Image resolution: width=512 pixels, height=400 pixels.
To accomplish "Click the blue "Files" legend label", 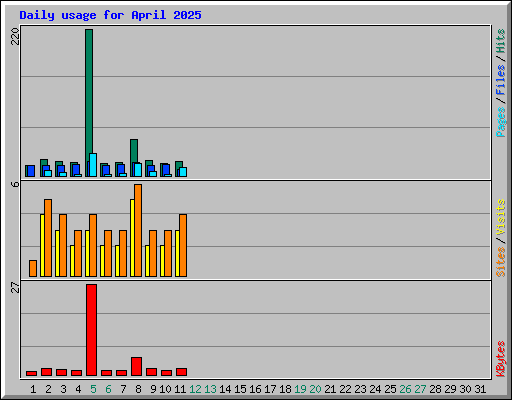I will coord(500,80).
